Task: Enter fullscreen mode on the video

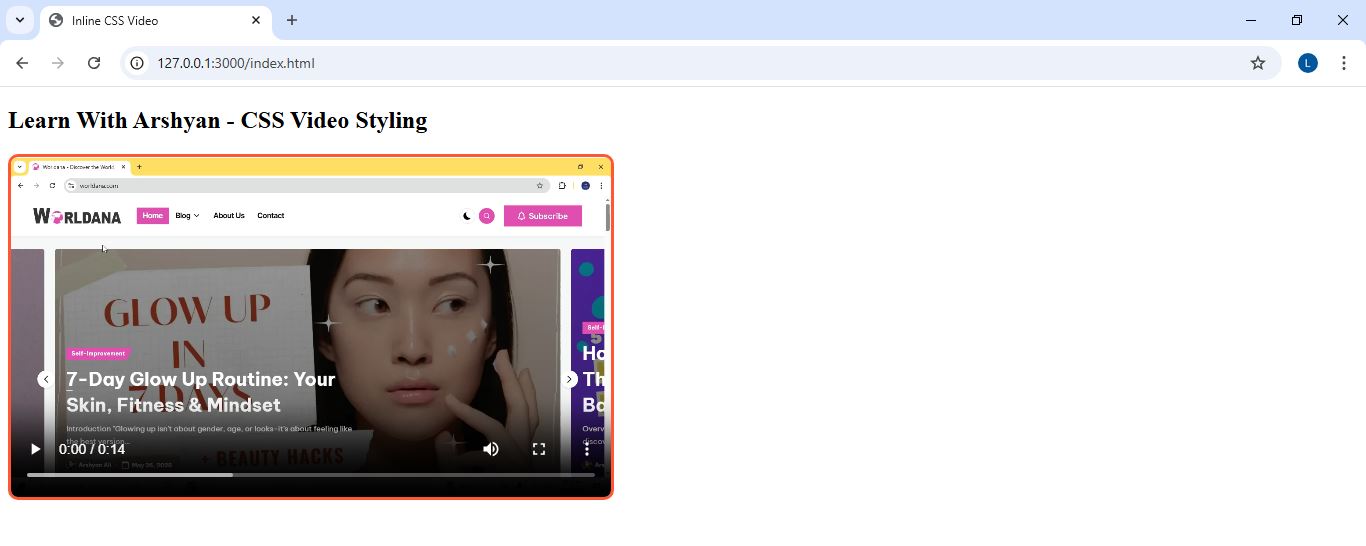Action: pyautogui.click(x=539, y=449)
